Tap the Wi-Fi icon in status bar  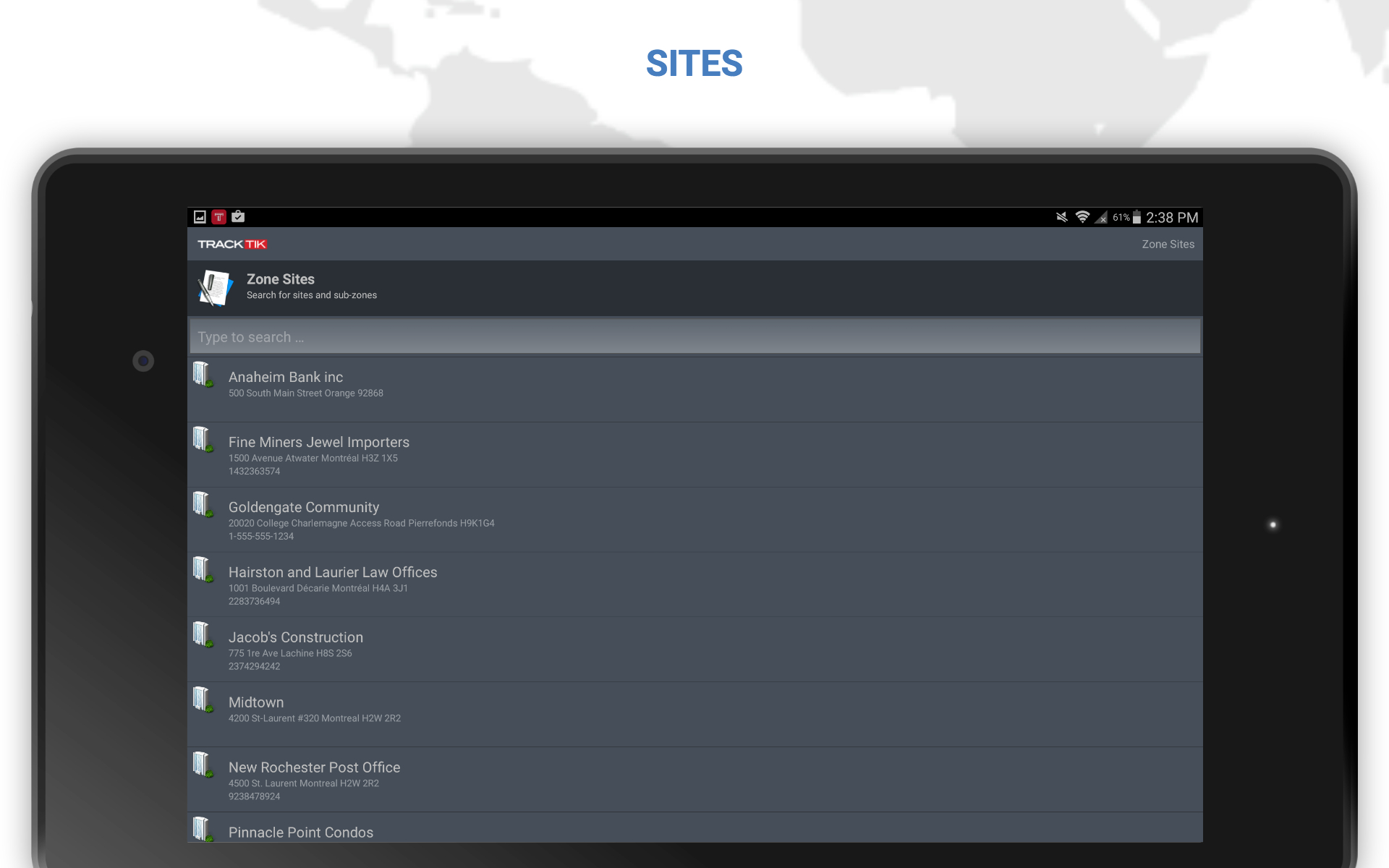coord(1082,217)
